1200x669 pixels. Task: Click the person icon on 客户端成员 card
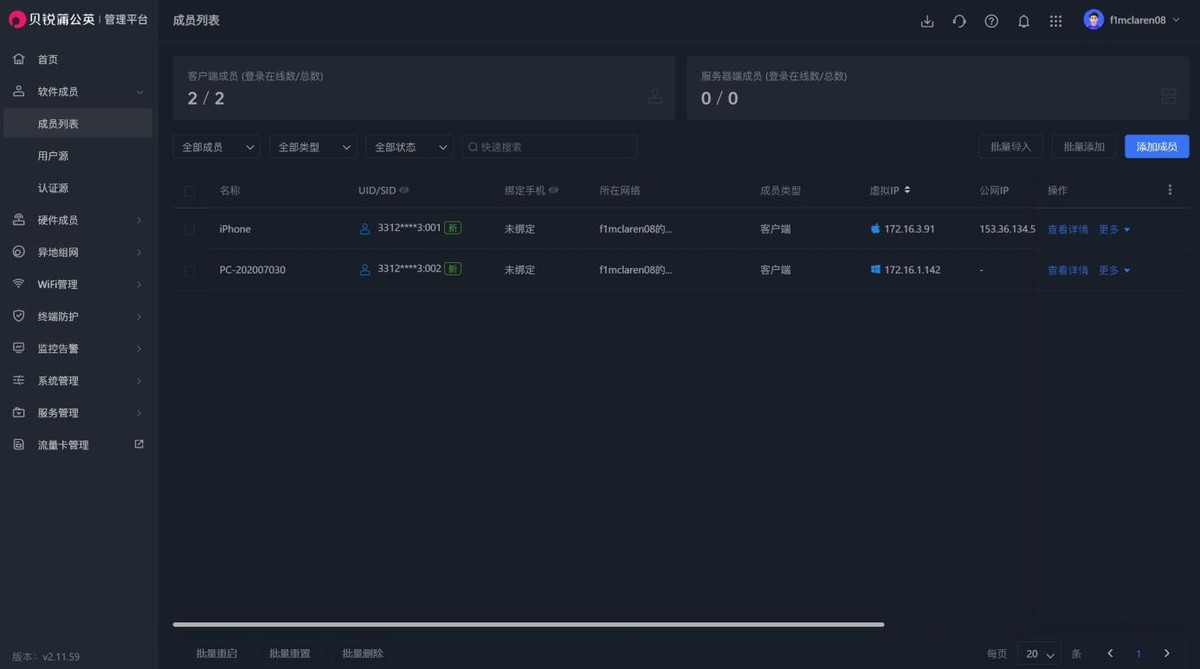tap(655, 96)
